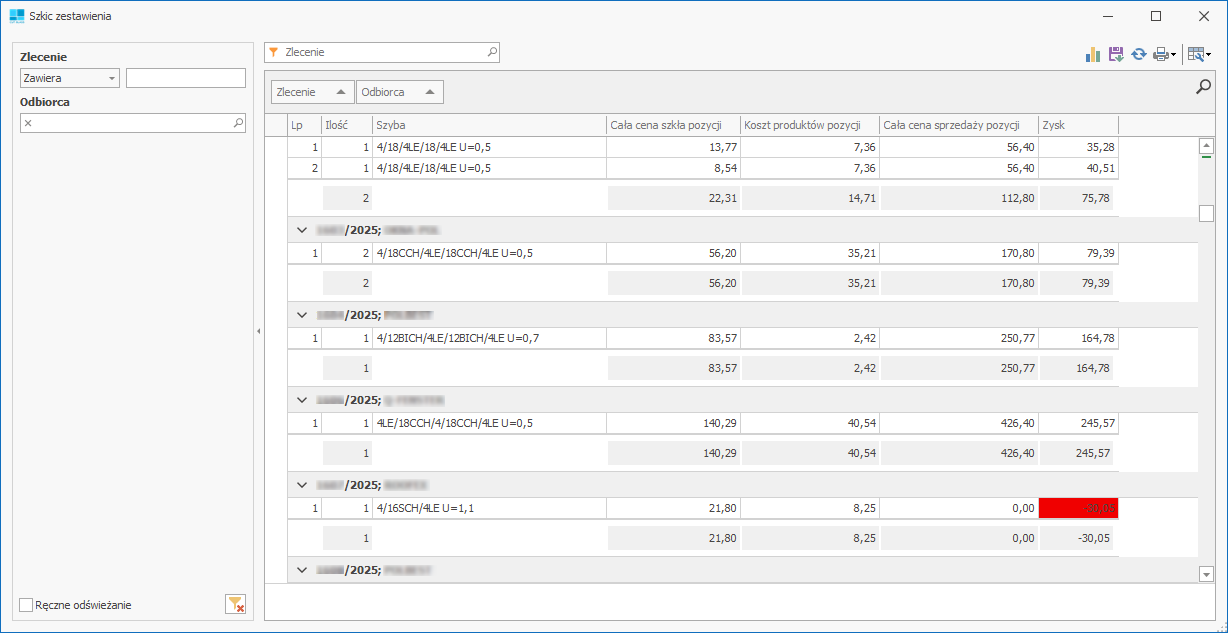This screenshot has height=633, width=1228.
Task: Refresh the report data
Action: point(1139,54)
